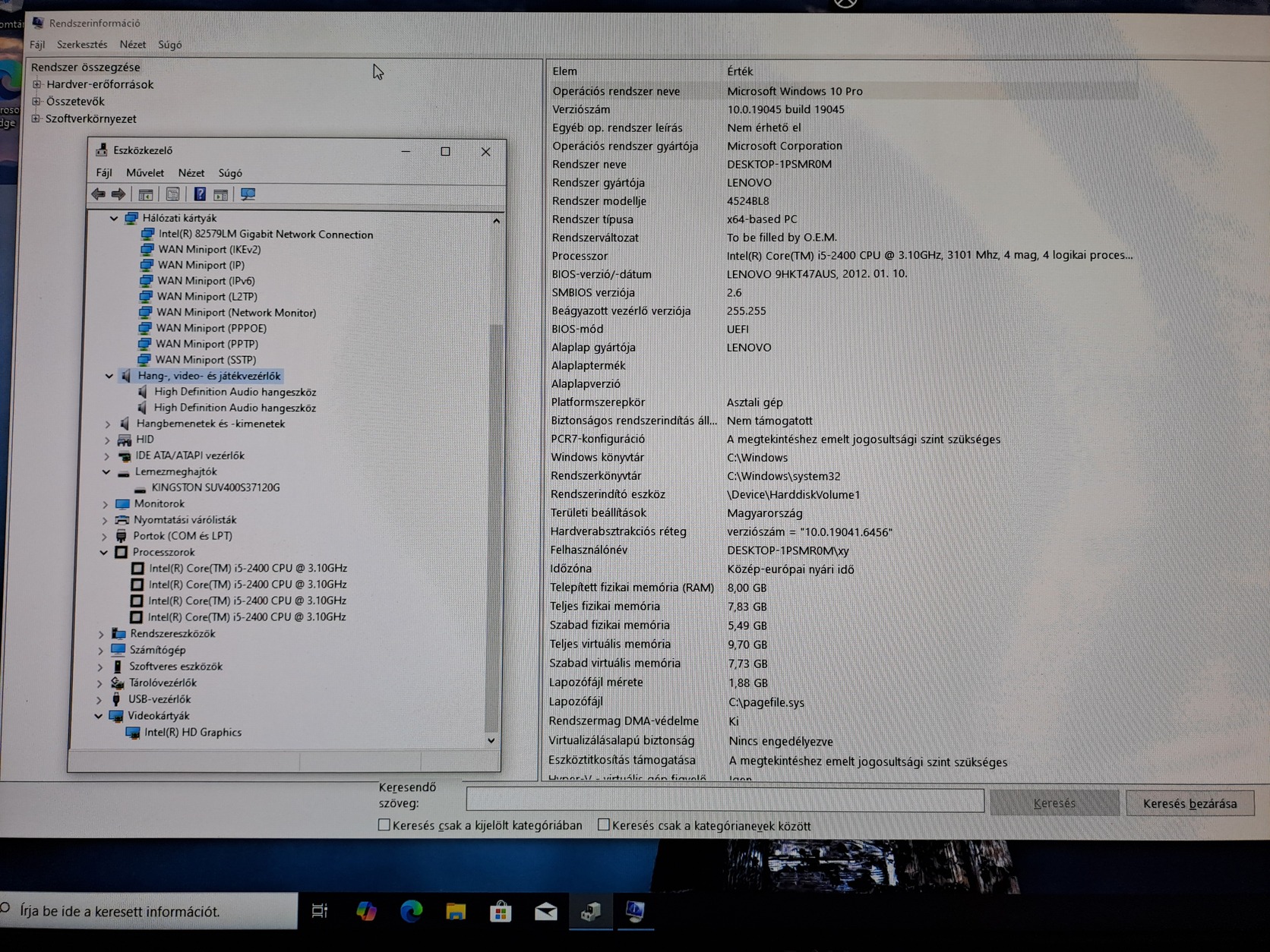Click the Nyomtatási várólisták printer icon
This screenshot has width=1270, height=952.
[x=122, y=520]
